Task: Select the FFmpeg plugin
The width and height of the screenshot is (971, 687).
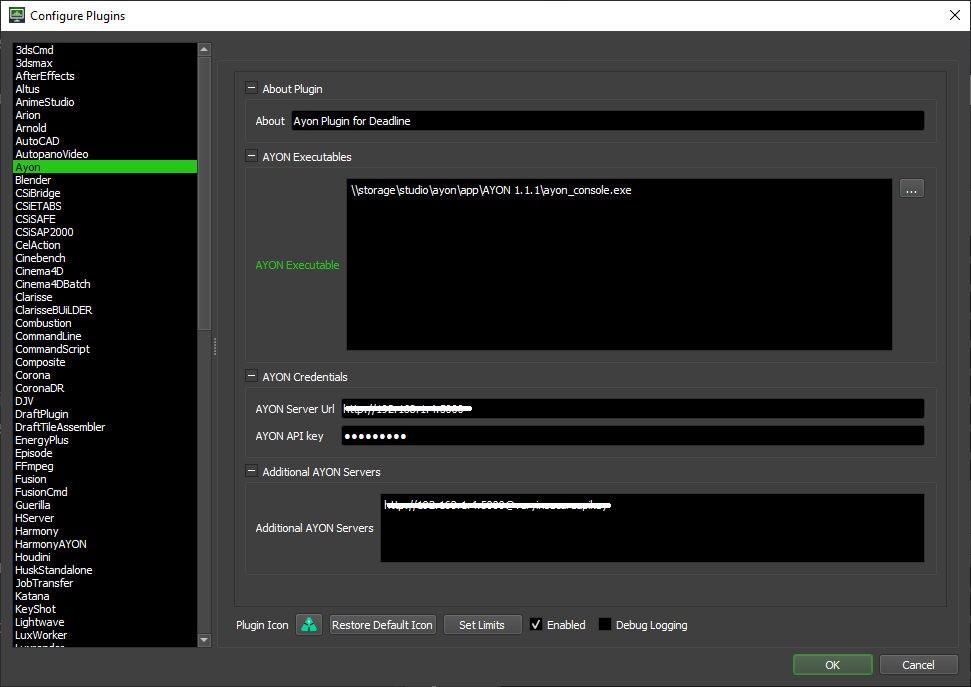Action: pyautogui.click(x=105, y=466)
